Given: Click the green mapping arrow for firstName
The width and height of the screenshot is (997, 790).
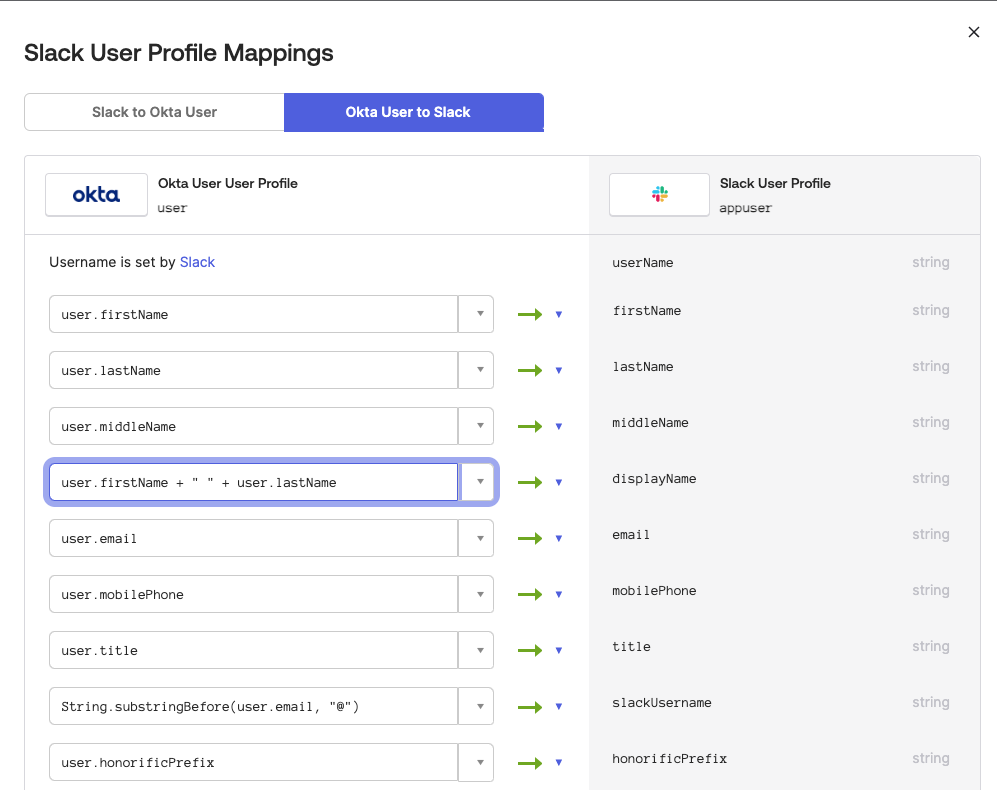Looking at the screenshot, I should 530,314.
